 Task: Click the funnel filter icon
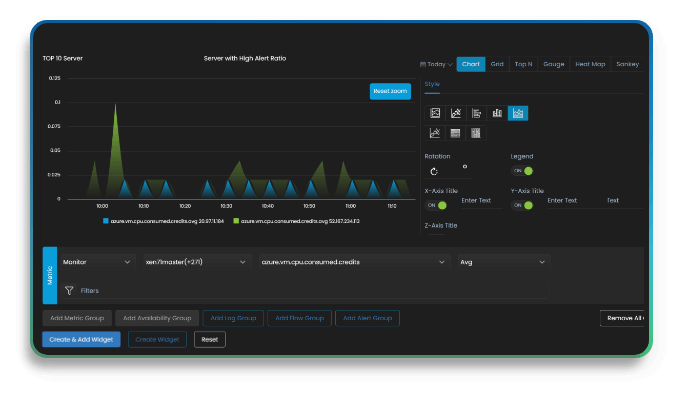69,290
